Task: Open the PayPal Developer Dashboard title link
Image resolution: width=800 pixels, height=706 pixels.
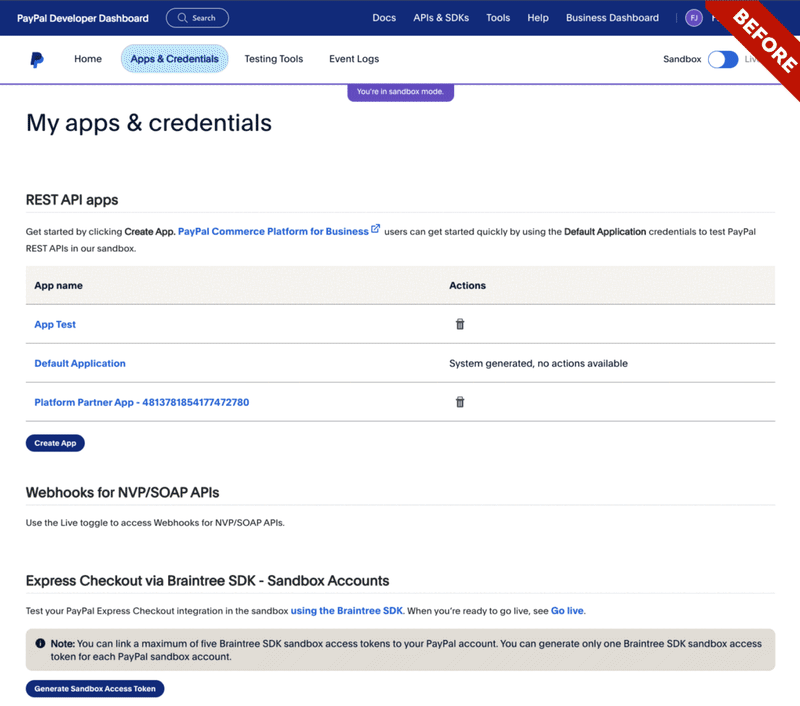Action: coord(83,18)
